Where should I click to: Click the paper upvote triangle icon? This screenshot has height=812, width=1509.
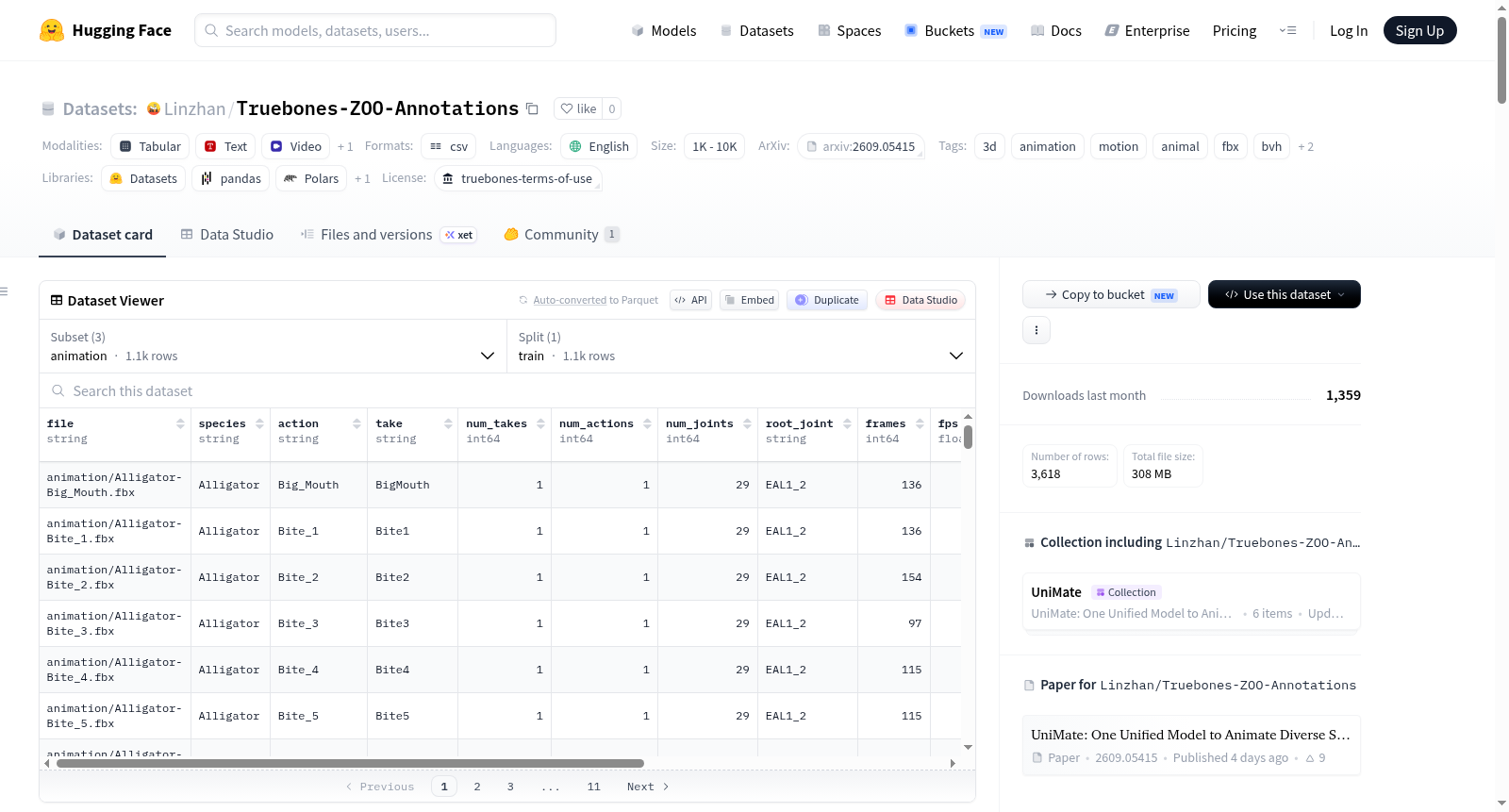point(1310,758)
